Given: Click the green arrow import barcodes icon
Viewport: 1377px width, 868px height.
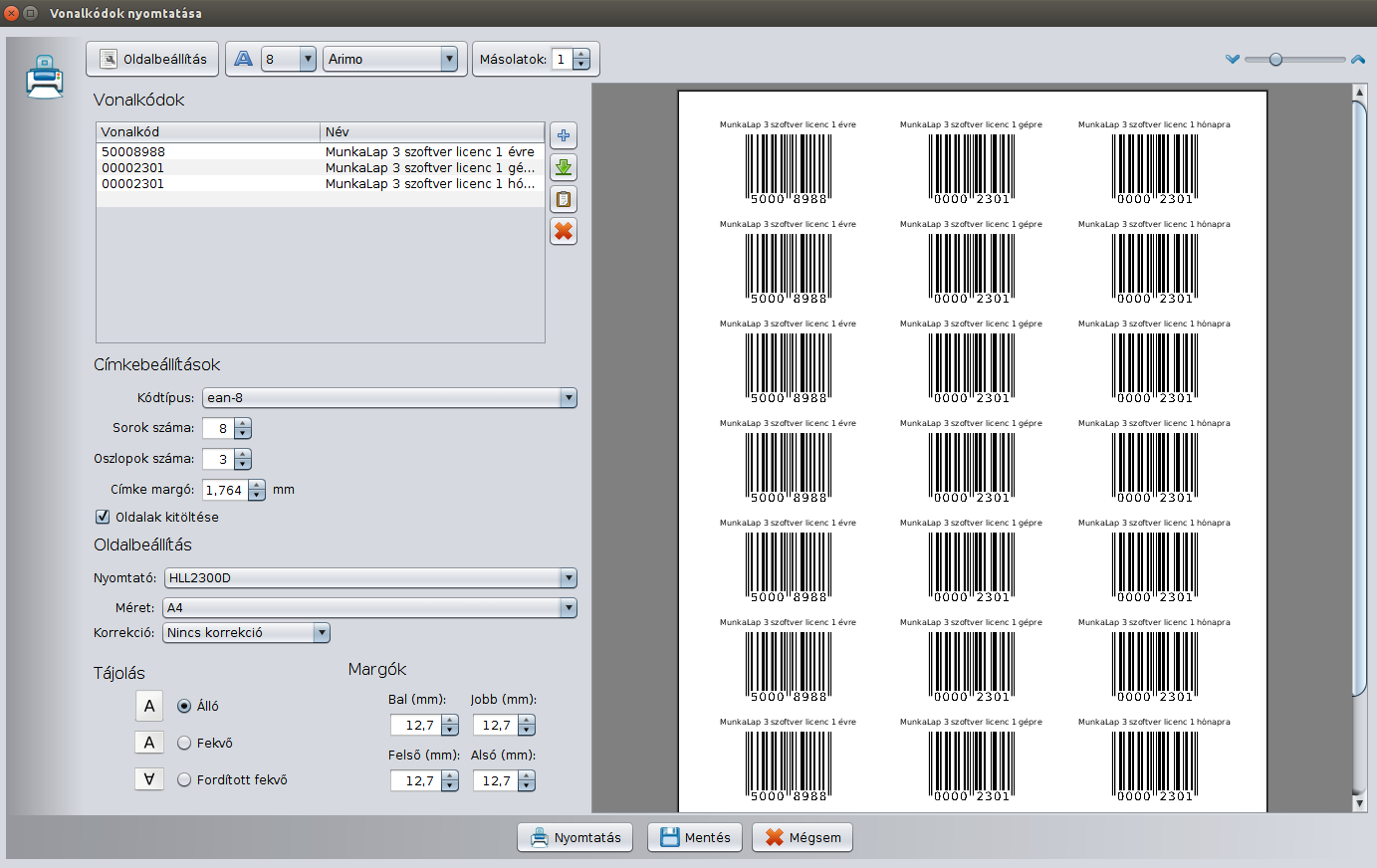Looking at the screenshot, I should click(x=564, y=167).
